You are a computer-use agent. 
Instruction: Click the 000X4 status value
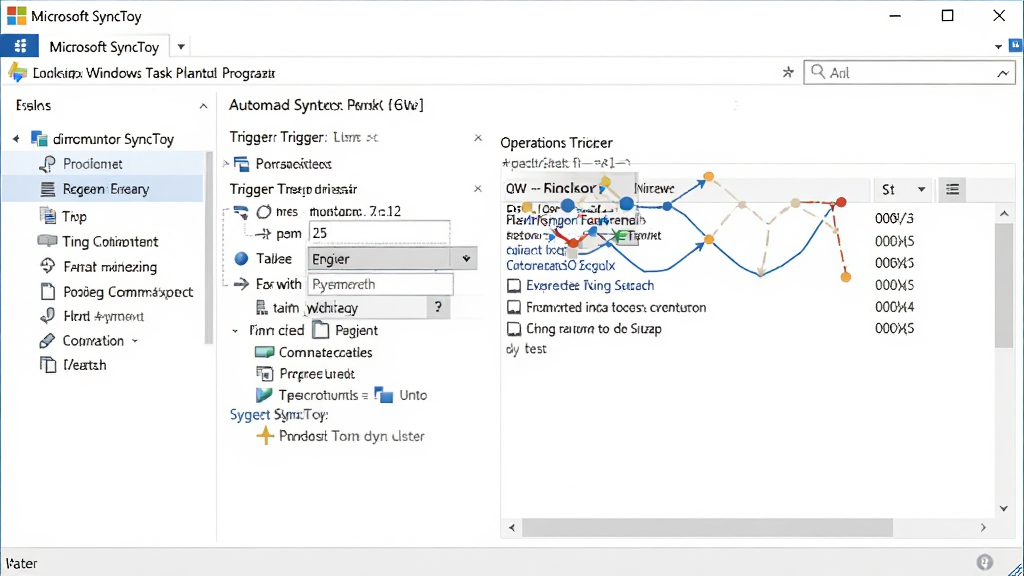(x=894, y=307)
